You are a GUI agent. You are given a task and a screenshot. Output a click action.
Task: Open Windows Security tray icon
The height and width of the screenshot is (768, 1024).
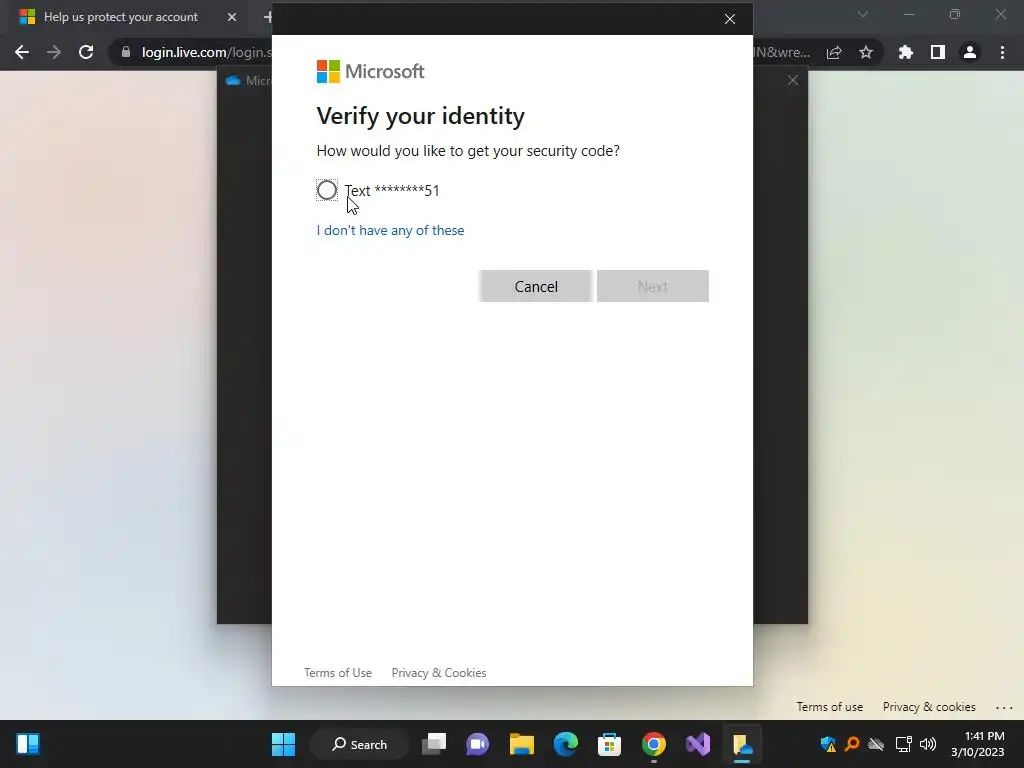(x=828, y=744)
